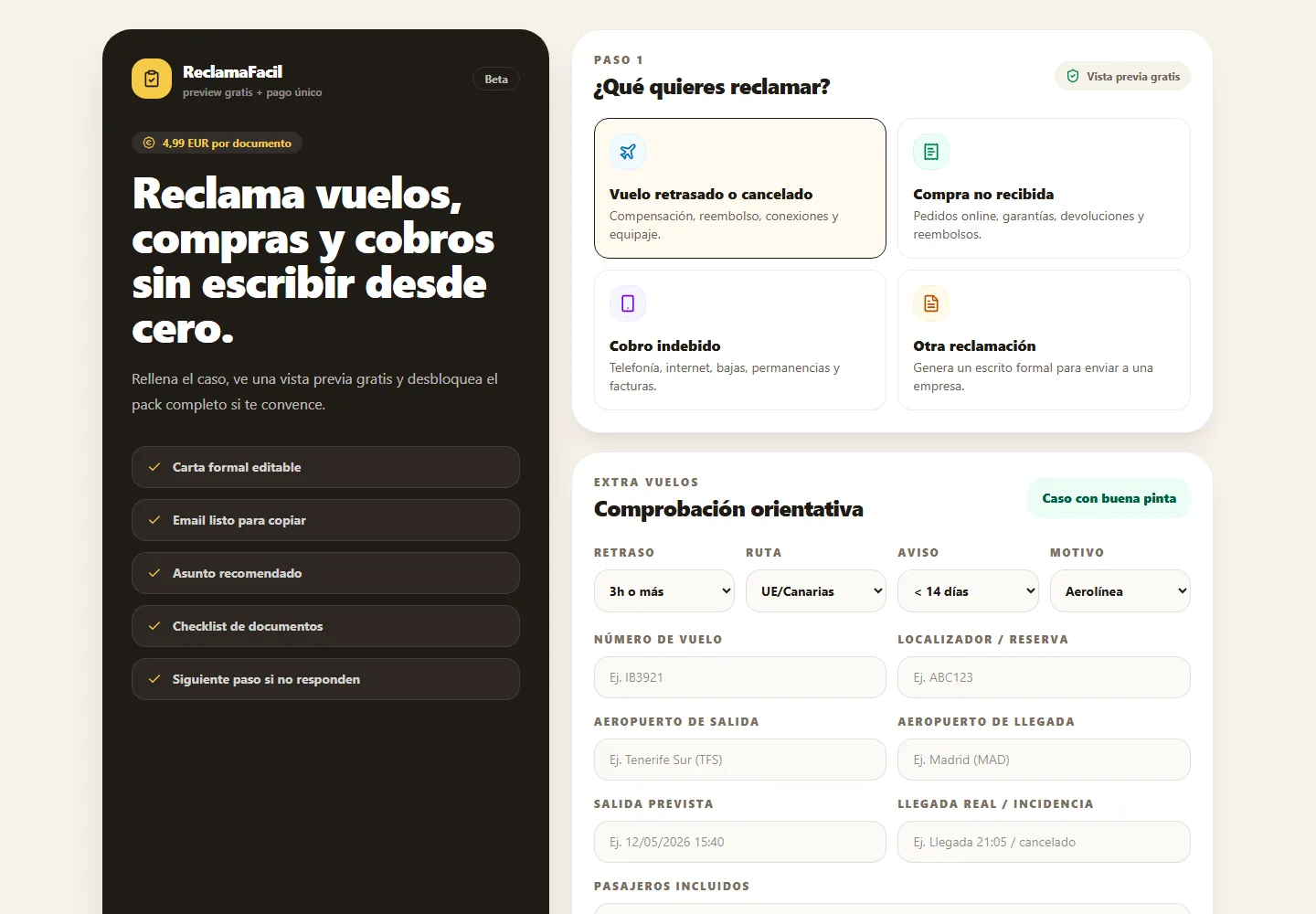Screen dimensions: 1316x914
Task: Open the Retraso dropdown showing 3h o más
Action: pyautogui.click(x=664, y=591)
